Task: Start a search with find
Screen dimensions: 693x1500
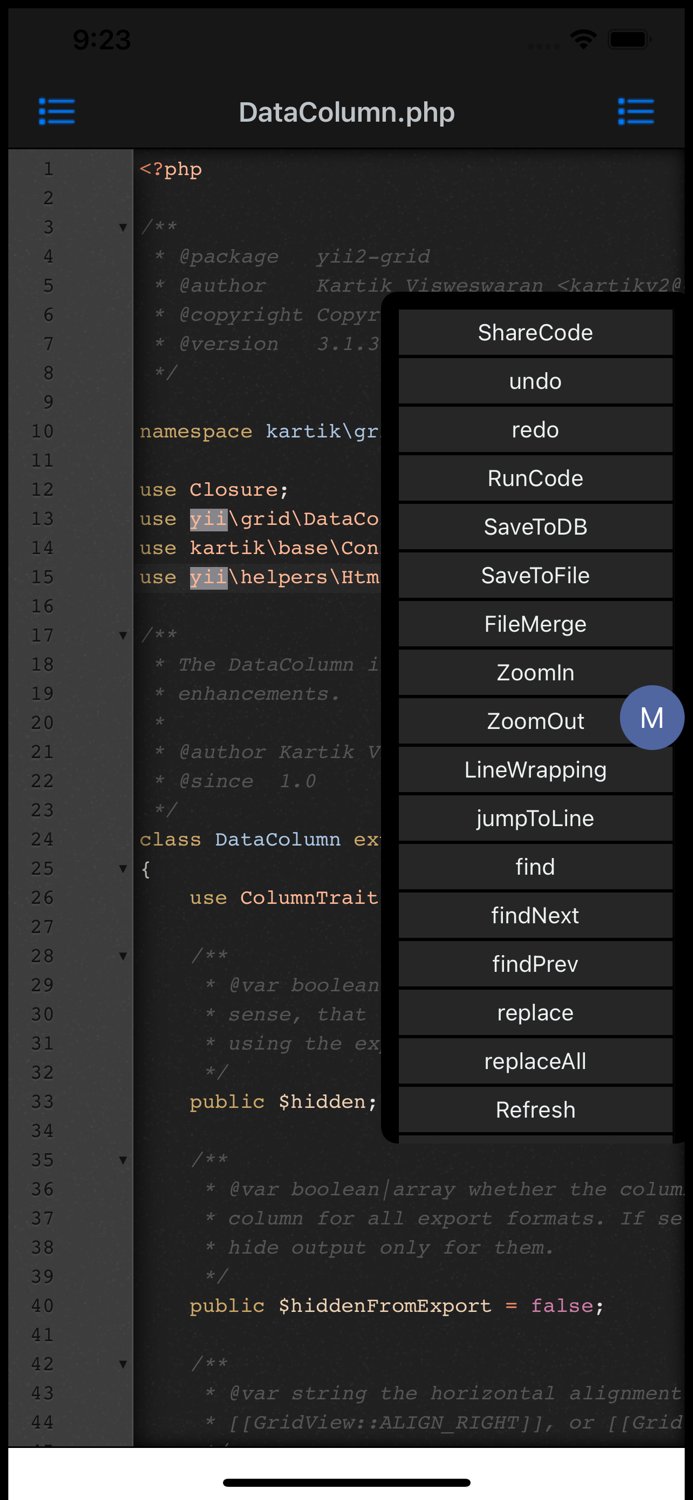Action: pyautogui.click(x=535, y=866)
